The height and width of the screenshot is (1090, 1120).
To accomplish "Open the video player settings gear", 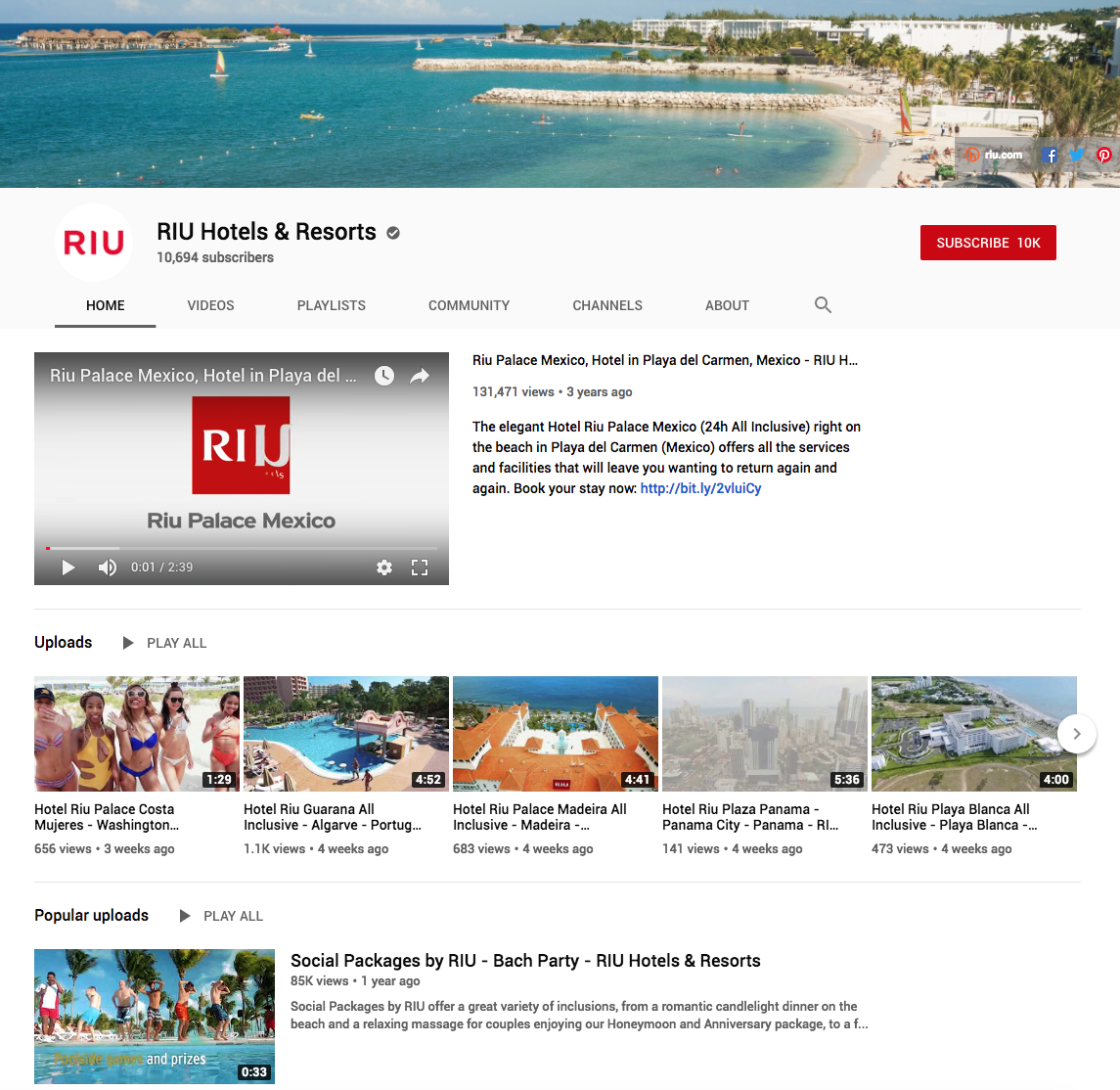I will 383,568.
